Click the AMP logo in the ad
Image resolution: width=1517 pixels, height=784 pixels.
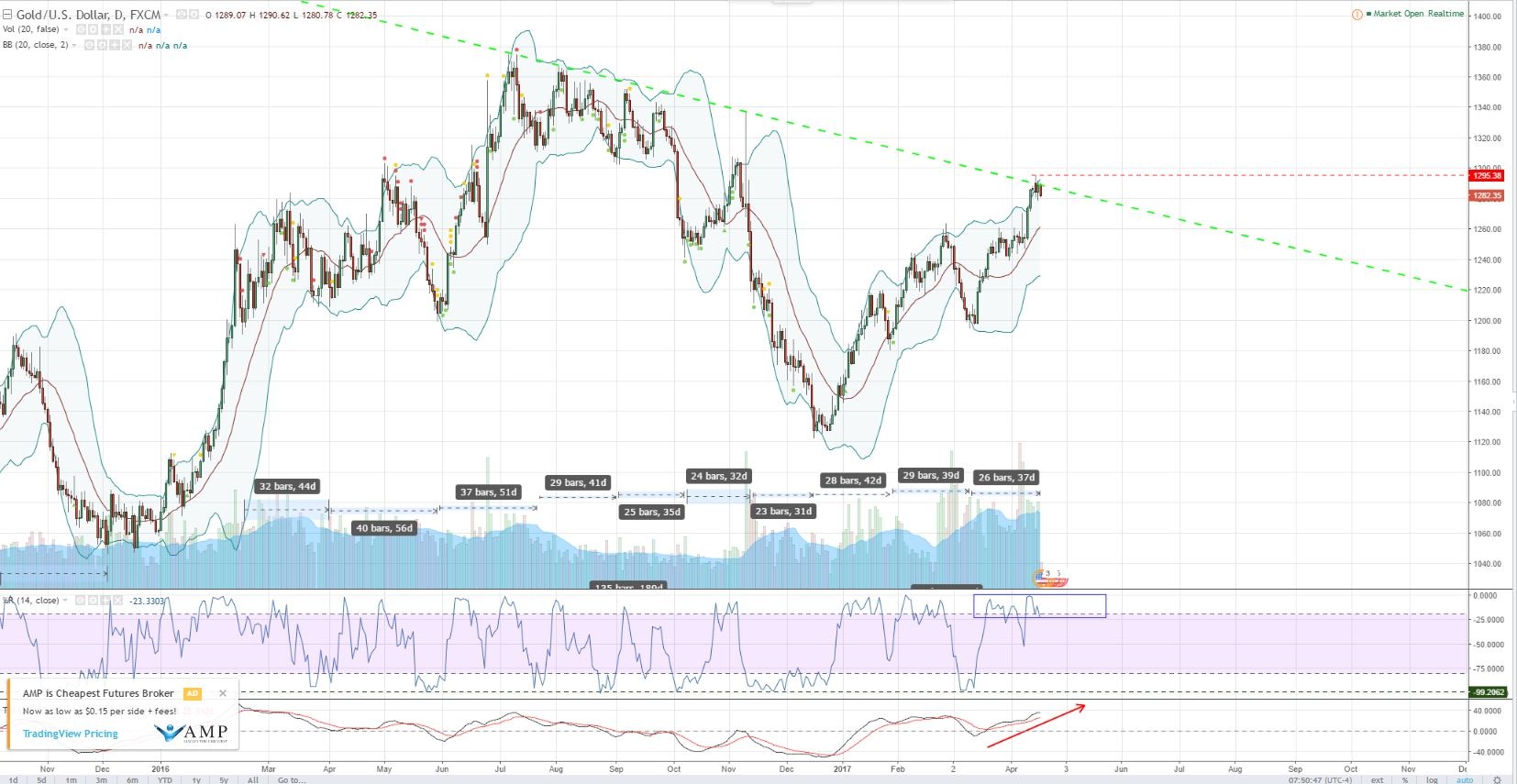[191, 732]
